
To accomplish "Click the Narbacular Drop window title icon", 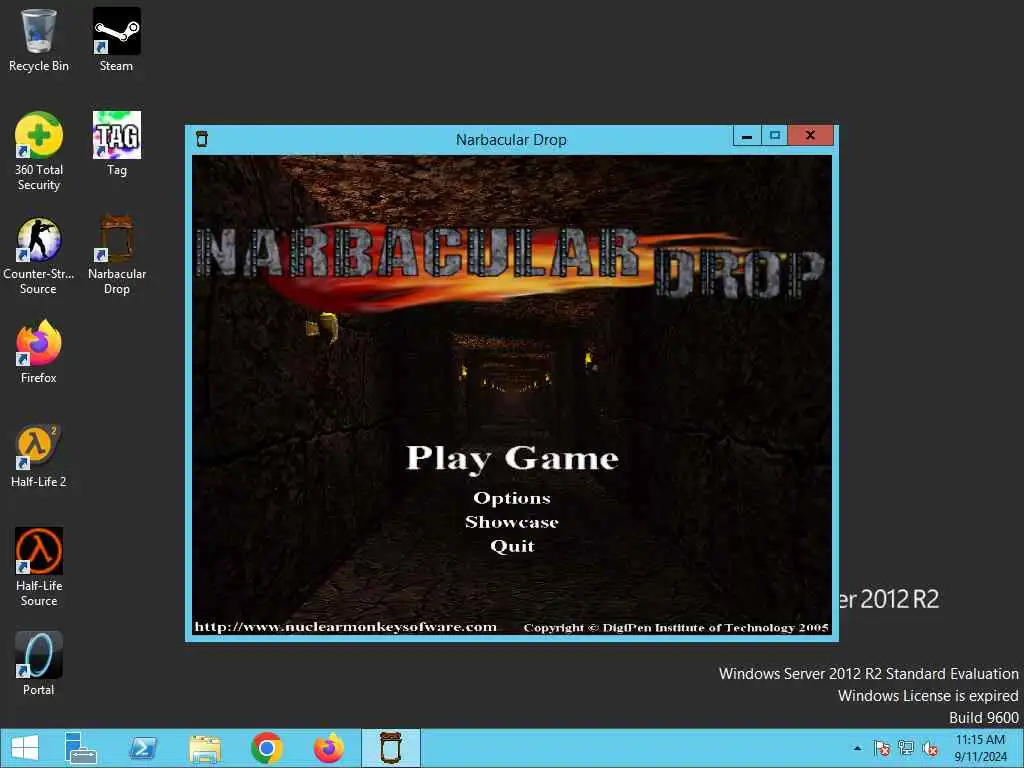I will tap(202, 138).
